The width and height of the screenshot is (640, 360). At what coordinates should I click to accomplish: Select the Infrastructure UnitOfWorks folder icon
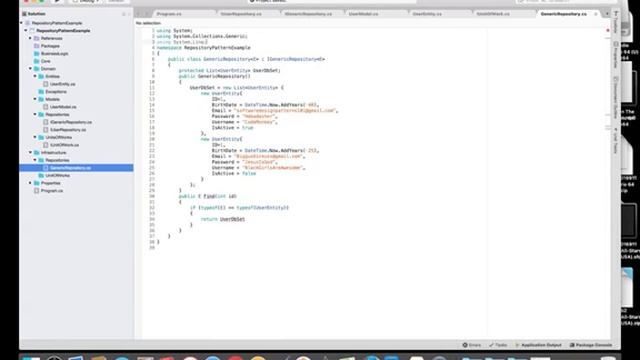click(41, 176)
